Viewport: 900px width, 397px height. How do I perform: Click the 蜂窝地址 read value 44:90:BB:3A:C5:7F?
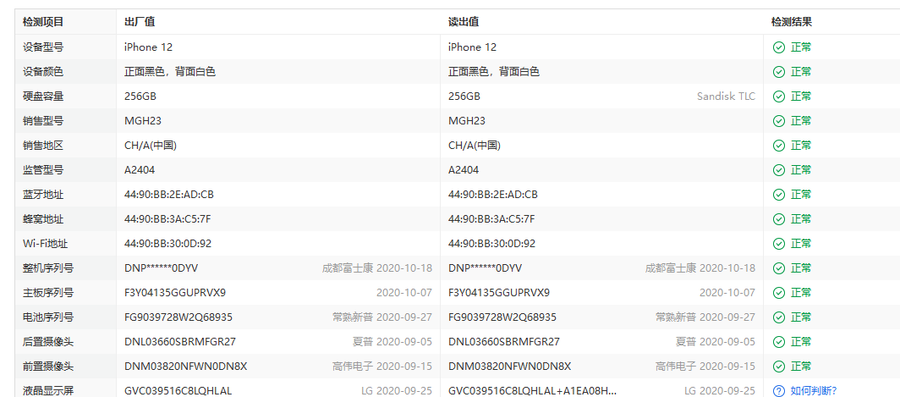491,219
